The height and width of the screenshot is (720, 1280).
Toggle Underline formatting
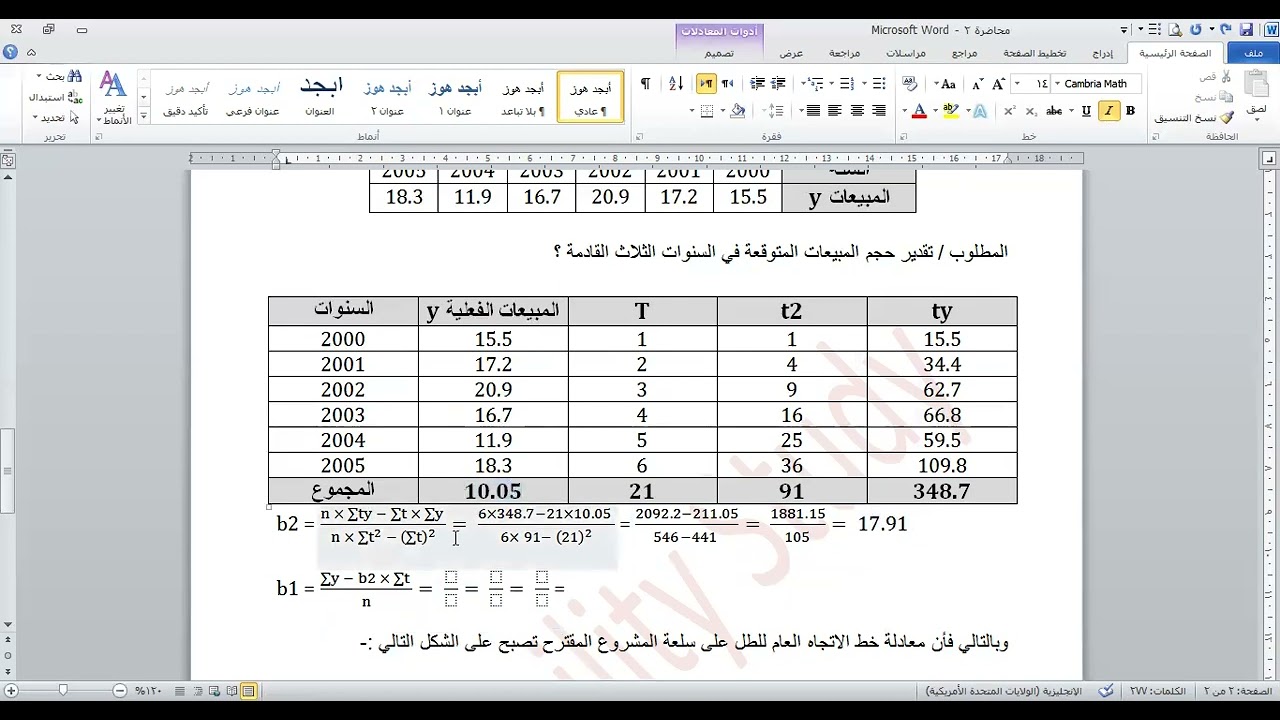[1086, 110]
